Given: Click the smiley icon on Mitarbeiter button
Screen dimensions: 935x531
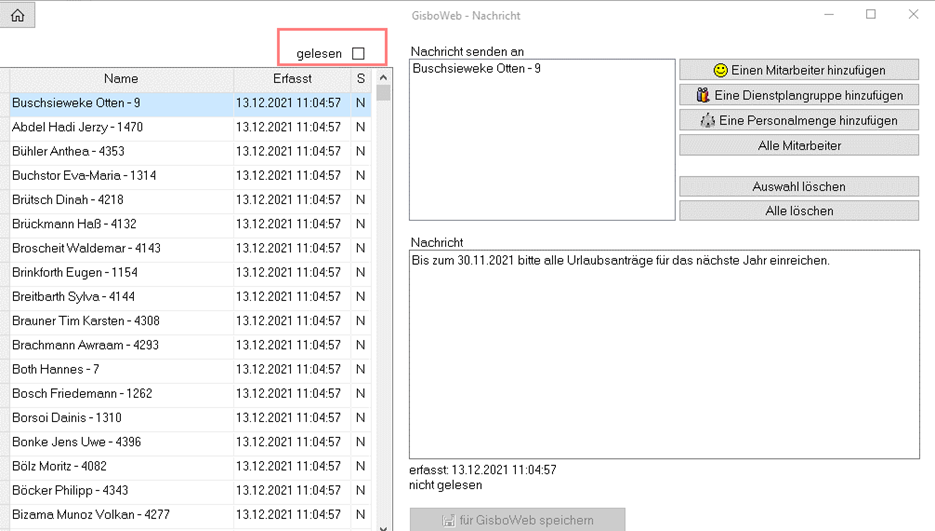Looking at the screenshot, I should pos(720,70).
